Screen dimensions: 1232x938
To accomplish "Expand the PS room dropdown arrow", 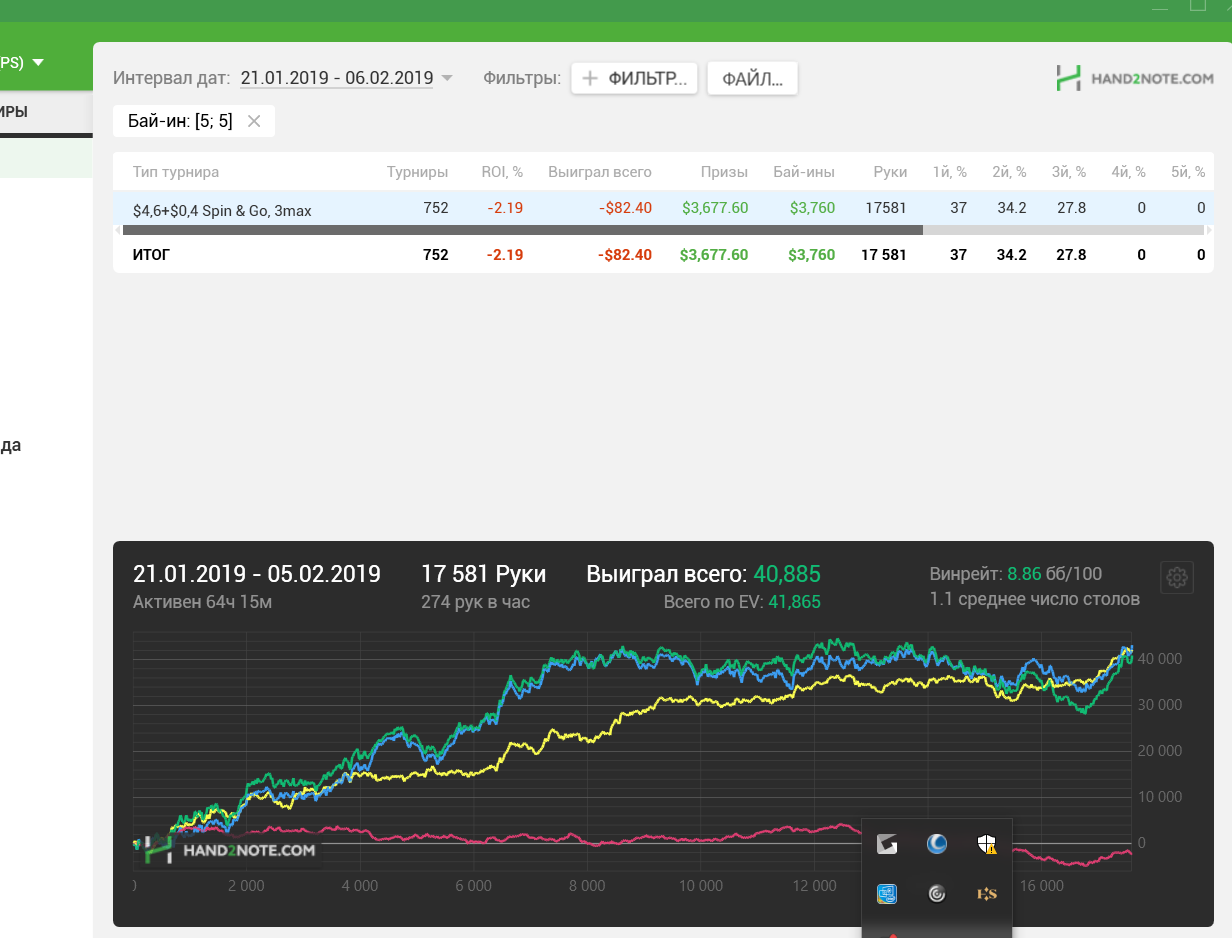I will coord(38,62).
